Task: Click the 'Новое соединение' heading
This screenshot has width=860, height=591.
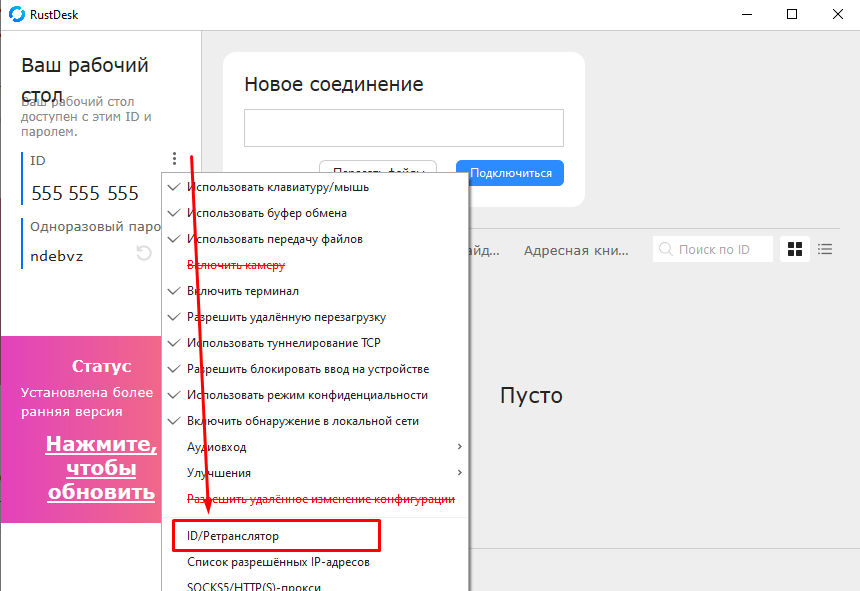Action: tap(333, 84)
